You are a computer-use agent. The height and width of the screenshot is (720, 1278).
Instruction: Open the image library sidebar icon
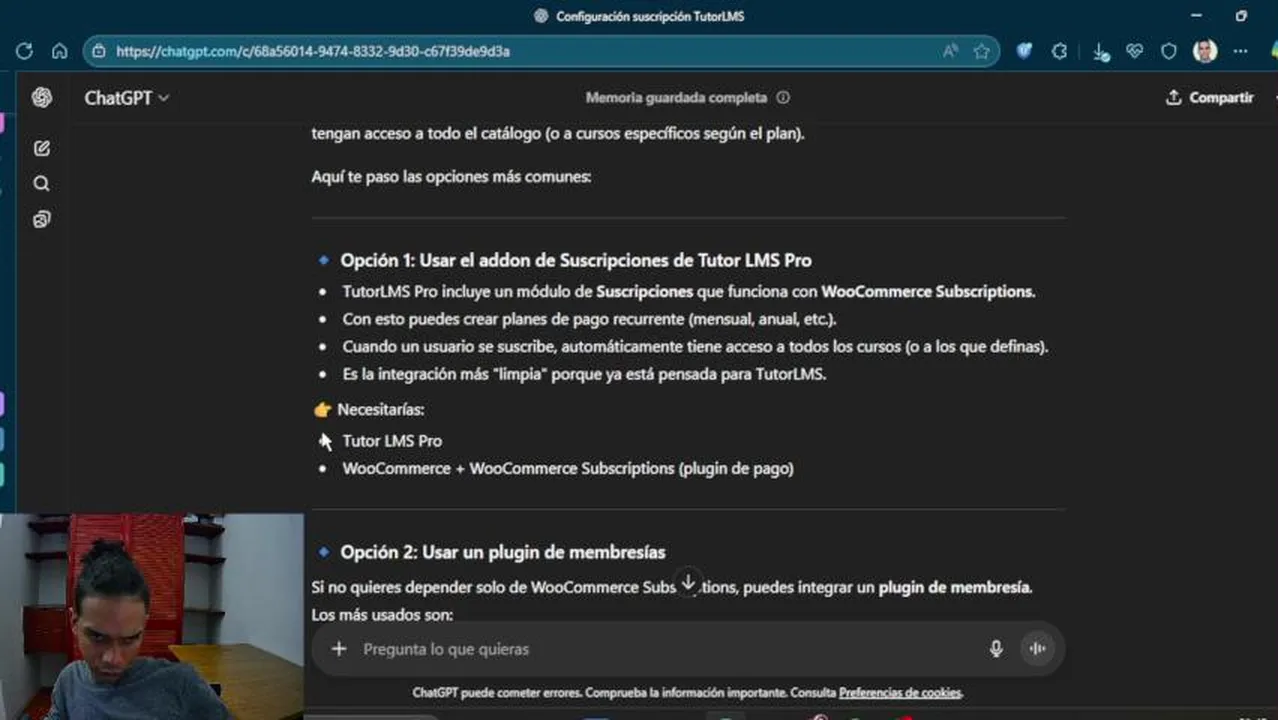(41, 219)
